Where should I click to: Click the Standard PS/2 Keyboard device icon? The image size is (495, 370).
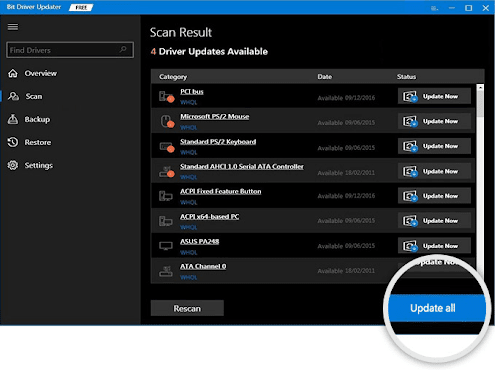pyautogui.click(x=167, y=147)
